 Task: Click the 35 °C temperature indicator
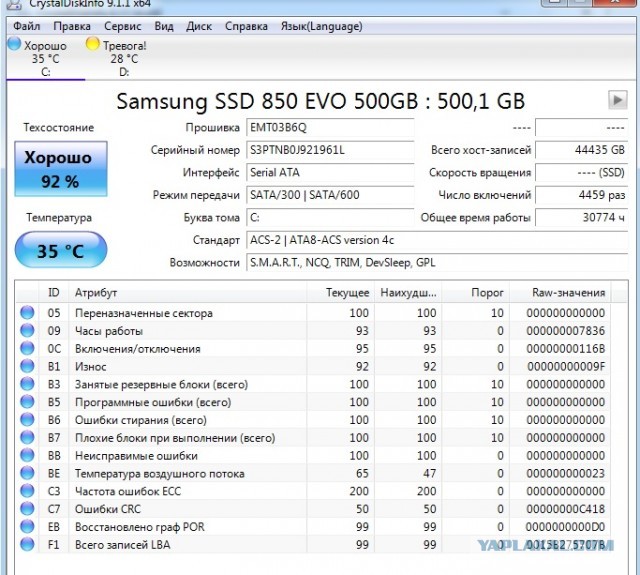pyautogui.click(x=61, y=250)
